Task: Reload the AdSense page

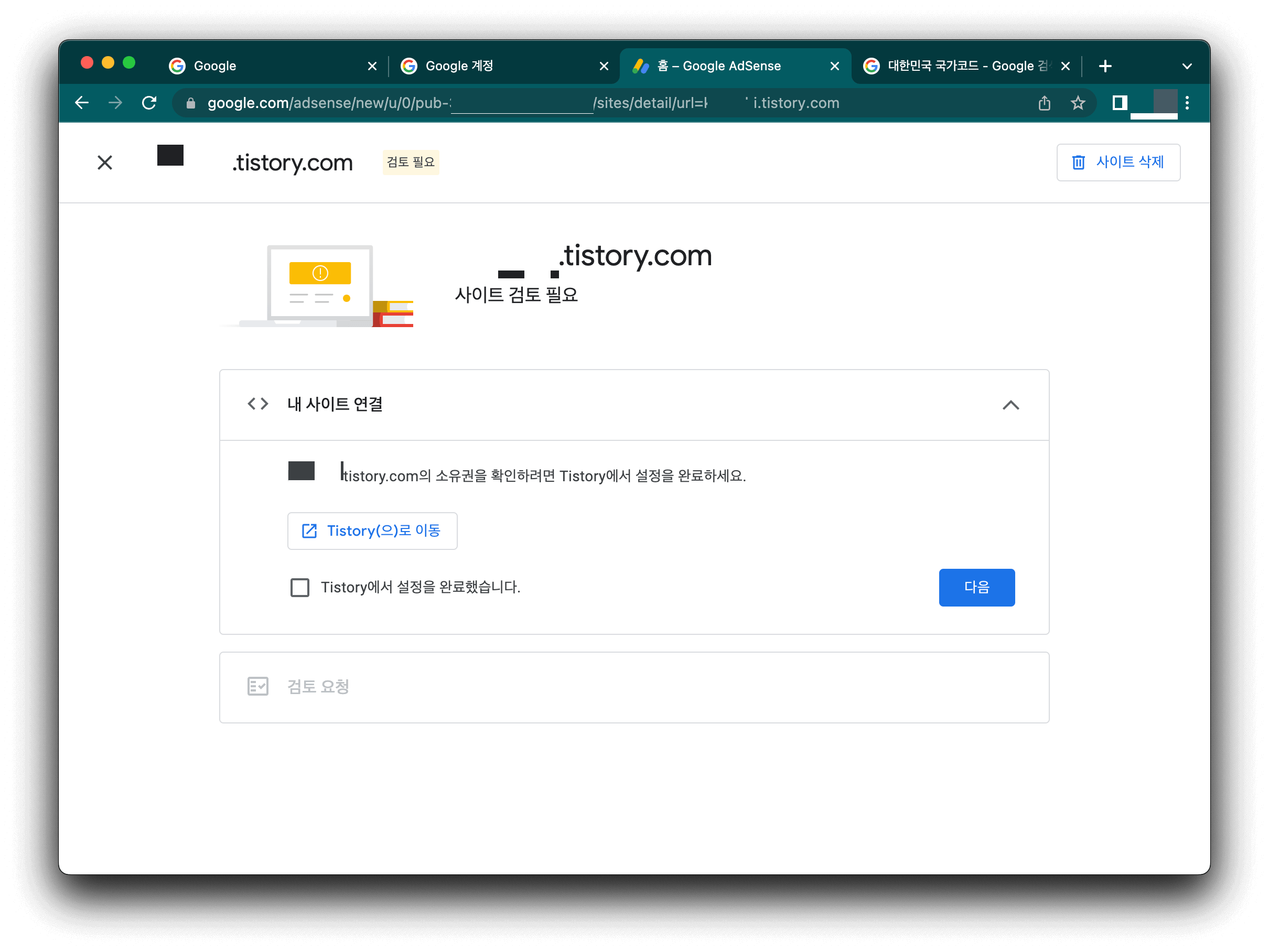Action: (149, 103)
